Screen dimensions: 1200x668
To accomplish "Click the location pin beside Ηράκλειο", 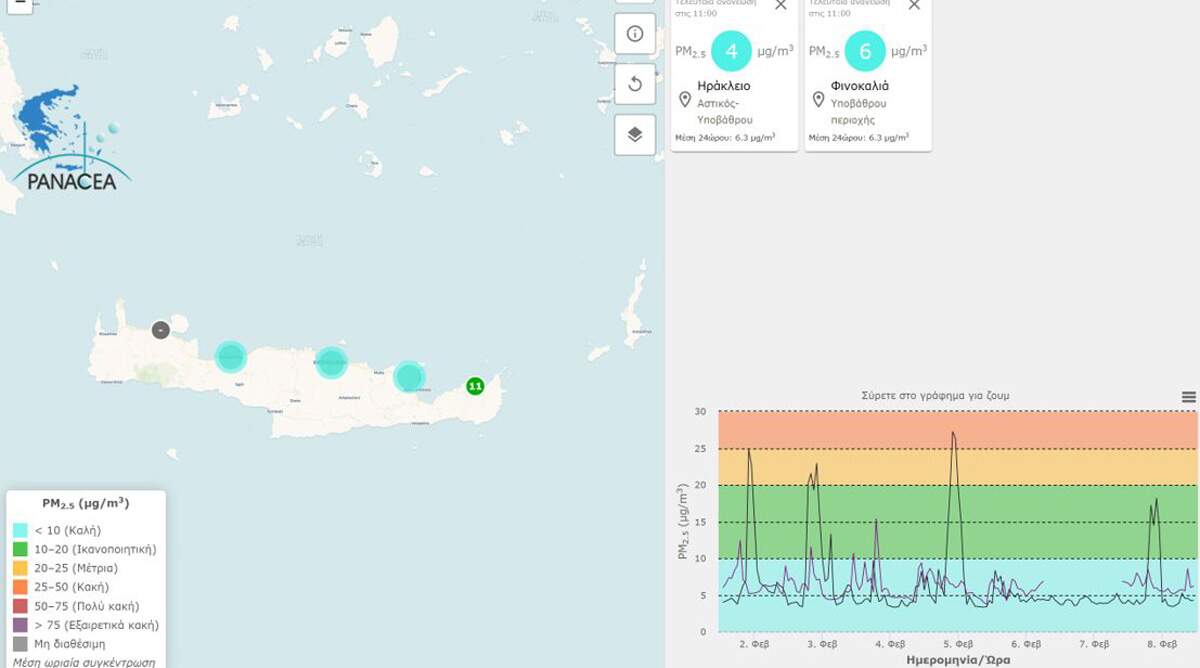I will click(x=685, y=99).
